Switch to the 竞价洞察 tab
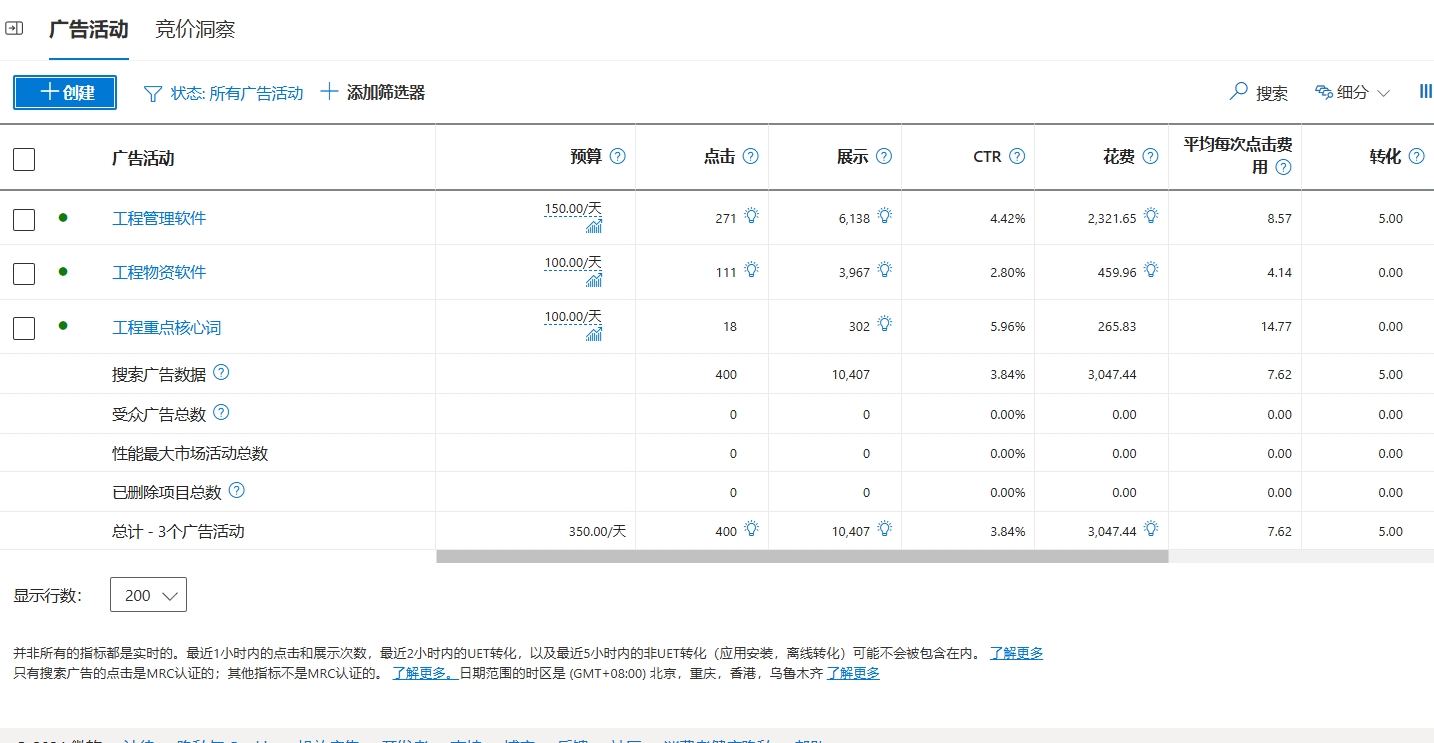Screen dimensions: 1434x743 [x=194, y=30]
